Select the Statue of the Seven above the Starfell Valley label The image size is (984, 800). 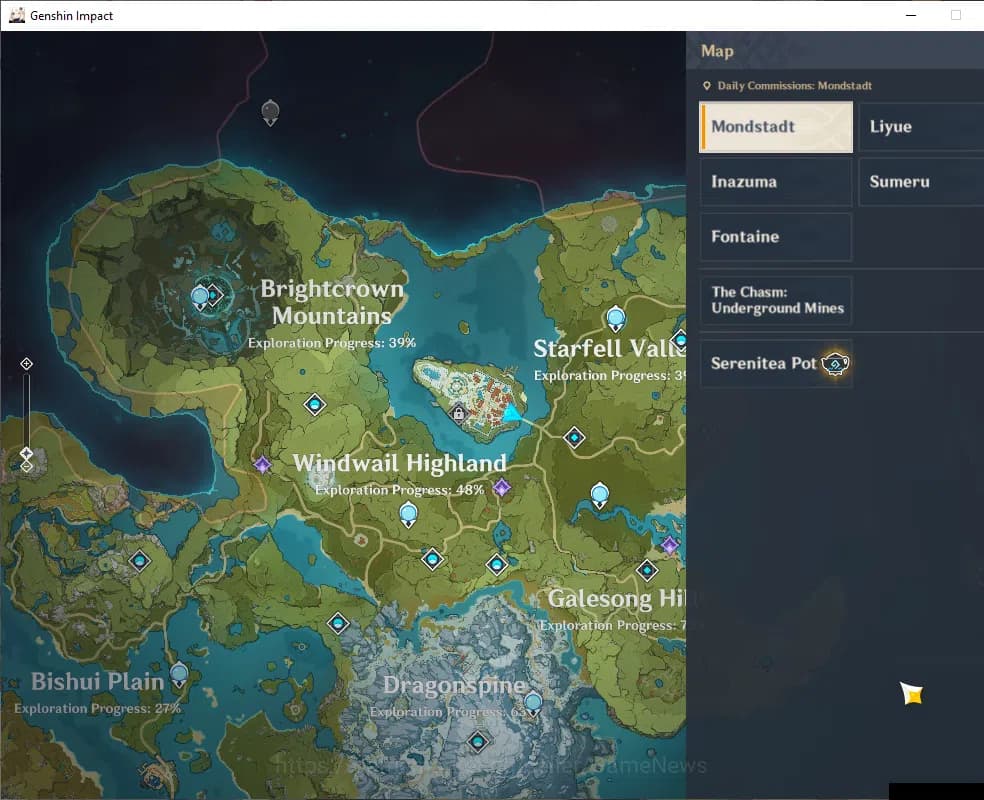coord(616,319)
